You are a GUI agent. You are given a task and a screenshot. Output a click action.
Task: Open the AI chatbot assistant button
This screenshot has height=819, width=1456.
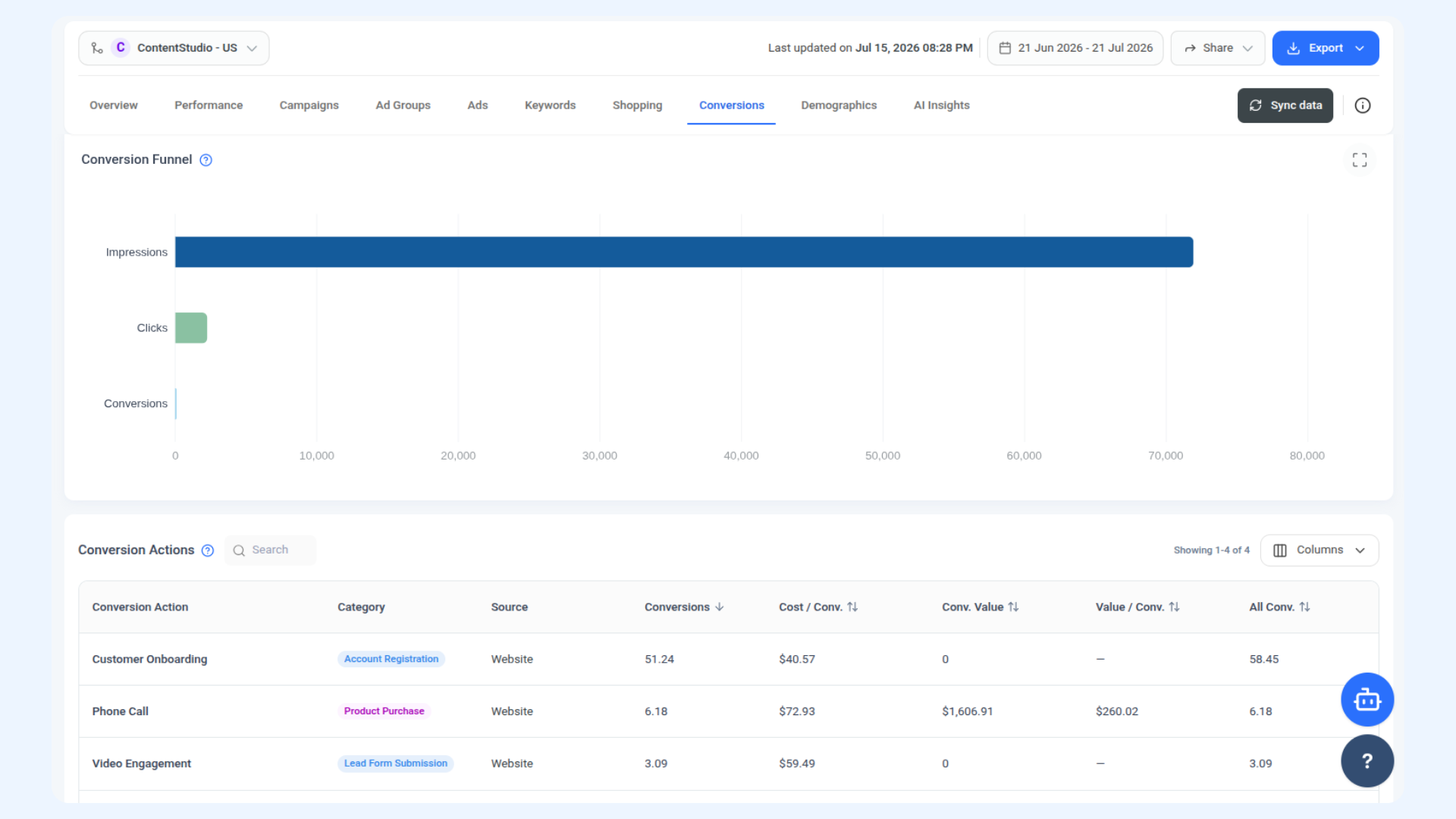point(1367,700)
